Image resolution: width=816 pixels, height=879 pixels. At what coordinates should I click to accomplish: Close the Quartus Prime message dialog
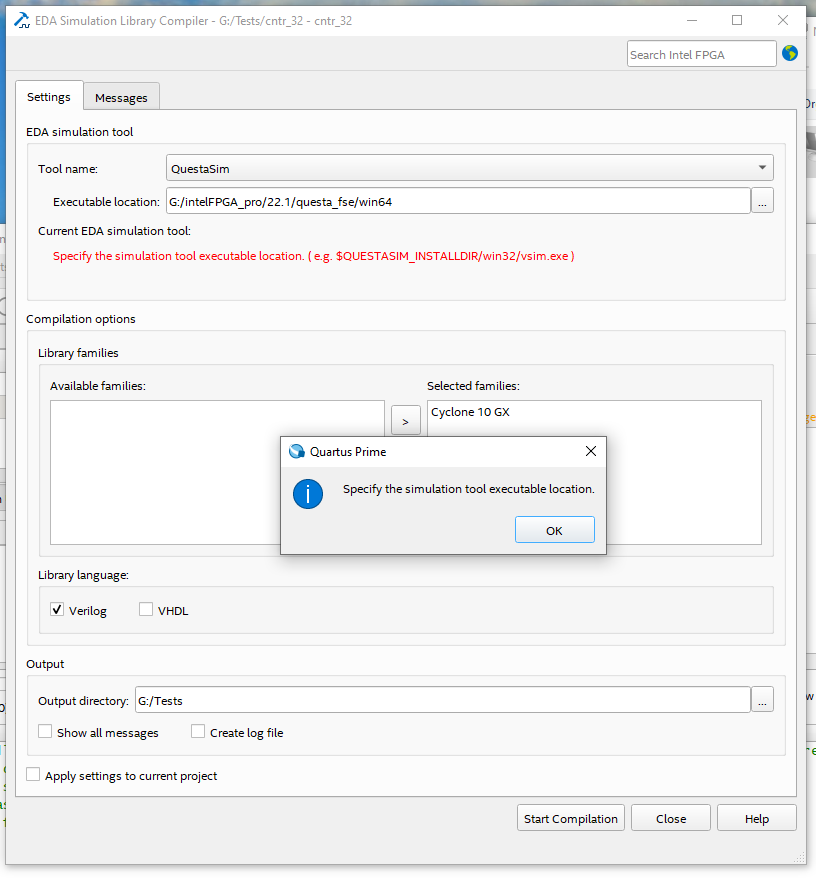tap(591, 451)
